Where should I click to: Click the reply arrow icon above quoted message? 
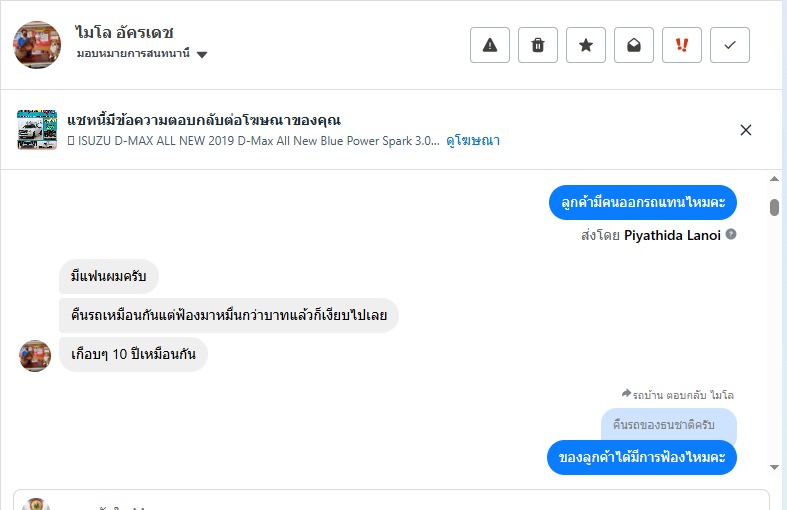pos(626,394)
